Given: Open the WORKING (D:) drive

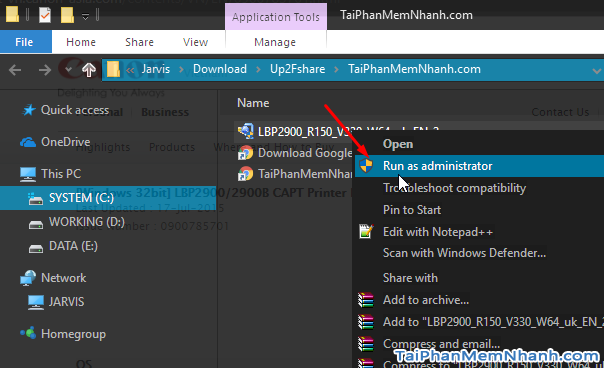Looking at the screenshot, I should [87, 222].
